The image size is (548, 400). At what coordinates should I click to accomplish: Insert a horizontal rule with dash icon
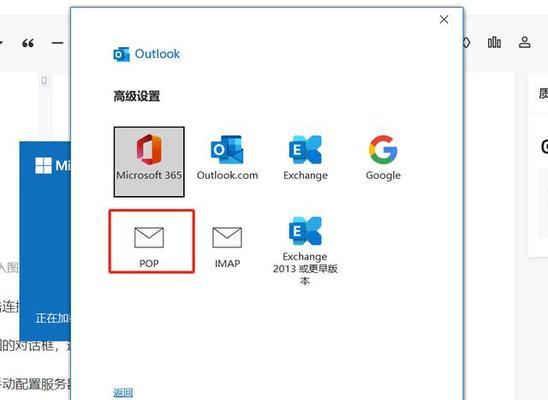click(57, 43)
